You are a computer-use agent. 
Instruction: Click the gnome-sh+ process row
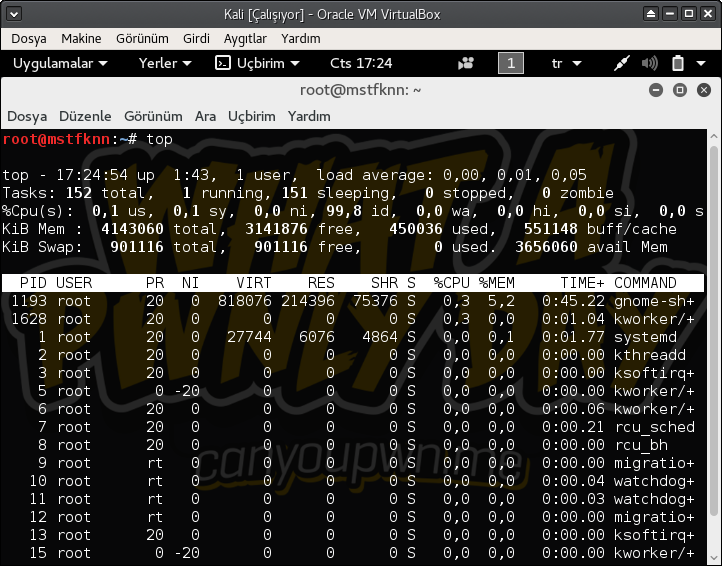tap(350, 301)
